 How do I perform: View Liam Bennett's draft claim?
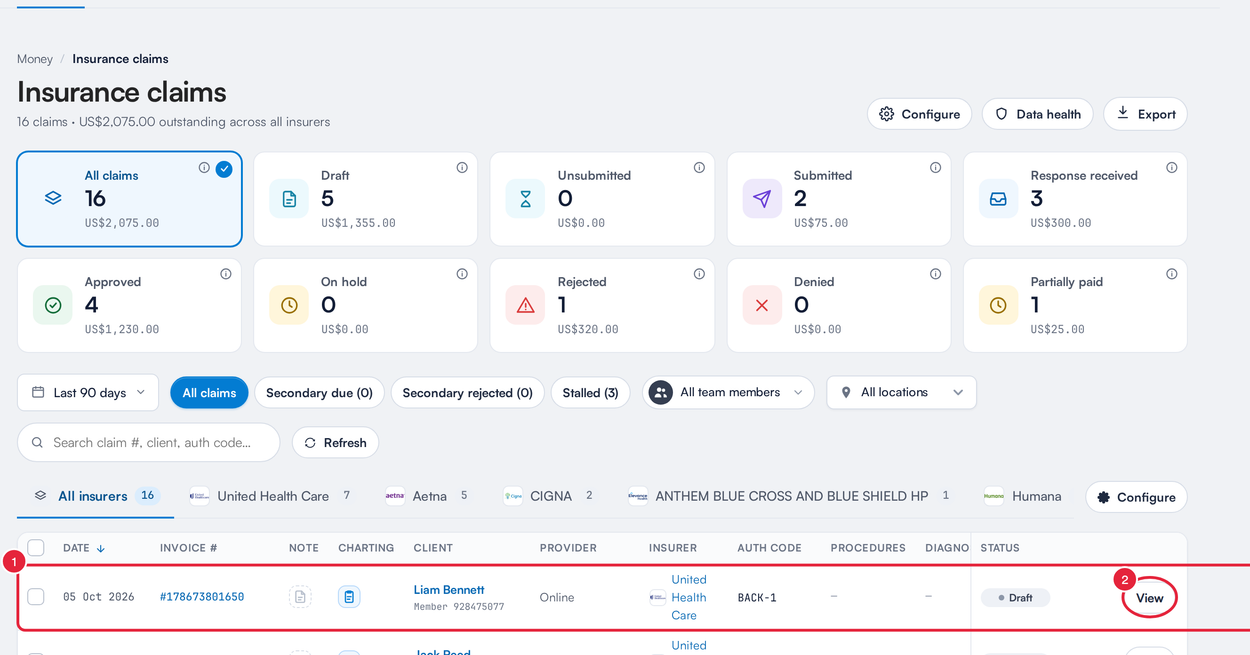coord(1150,598)
